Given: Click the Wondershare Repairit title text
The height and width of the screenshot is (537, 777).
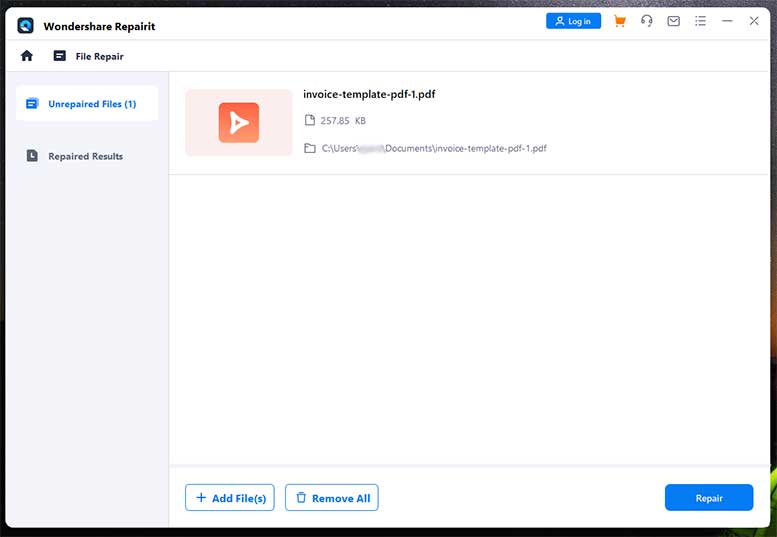Looking at the screenshot, I should coord(99,26).
